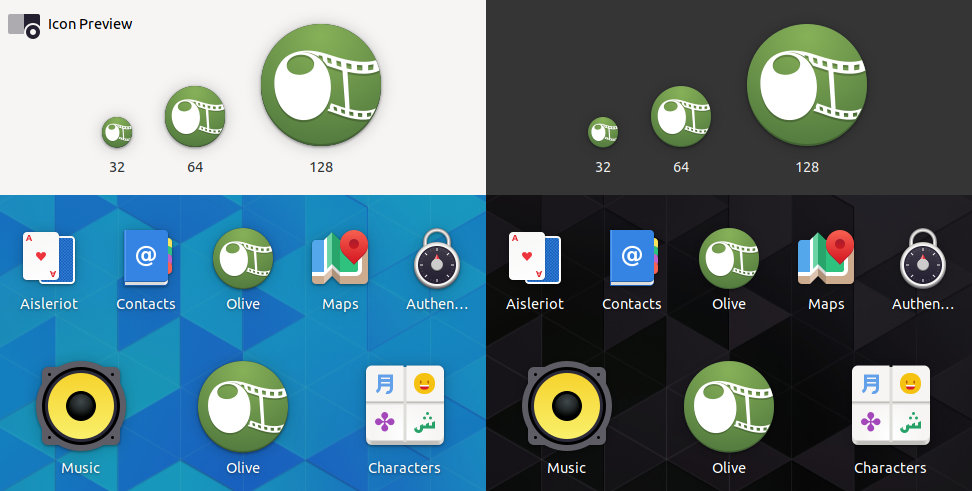Click the Contacts label on dark background

click(632, 304)
